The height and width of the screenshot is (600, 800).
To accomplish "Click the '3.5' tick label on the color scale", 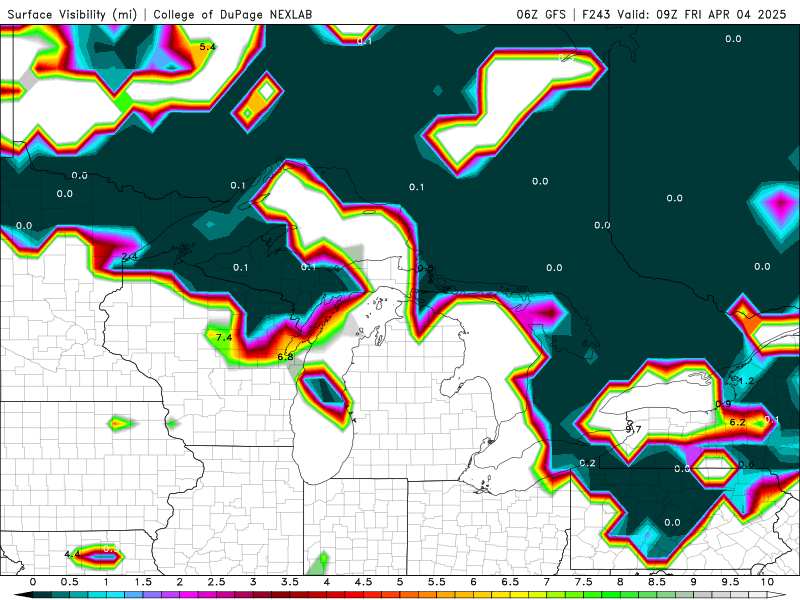I will point(290,582).
